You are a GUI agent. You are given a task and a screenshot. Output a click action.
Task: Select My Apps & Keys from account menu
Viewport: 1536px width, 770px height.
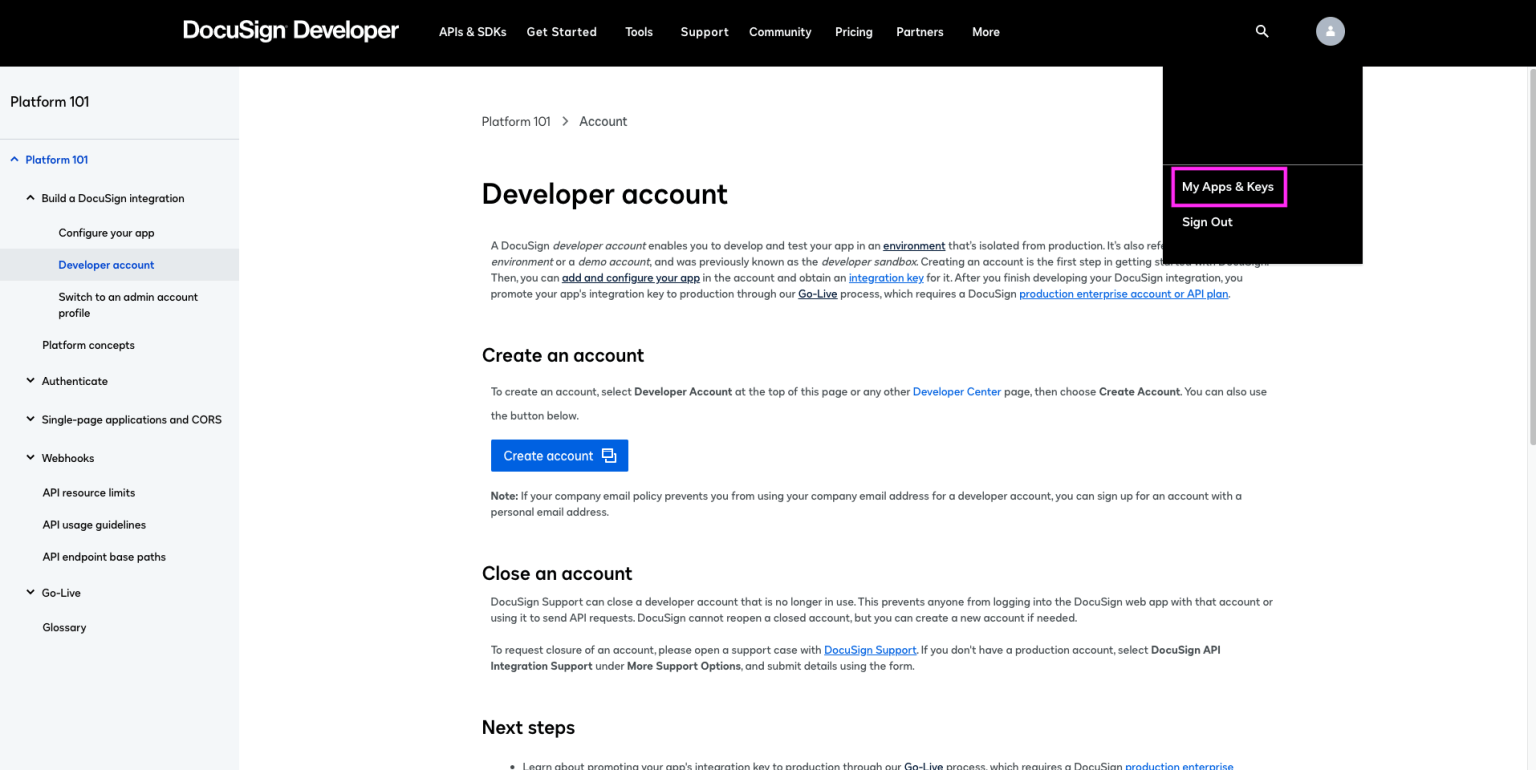click(x=1228, y=186)
